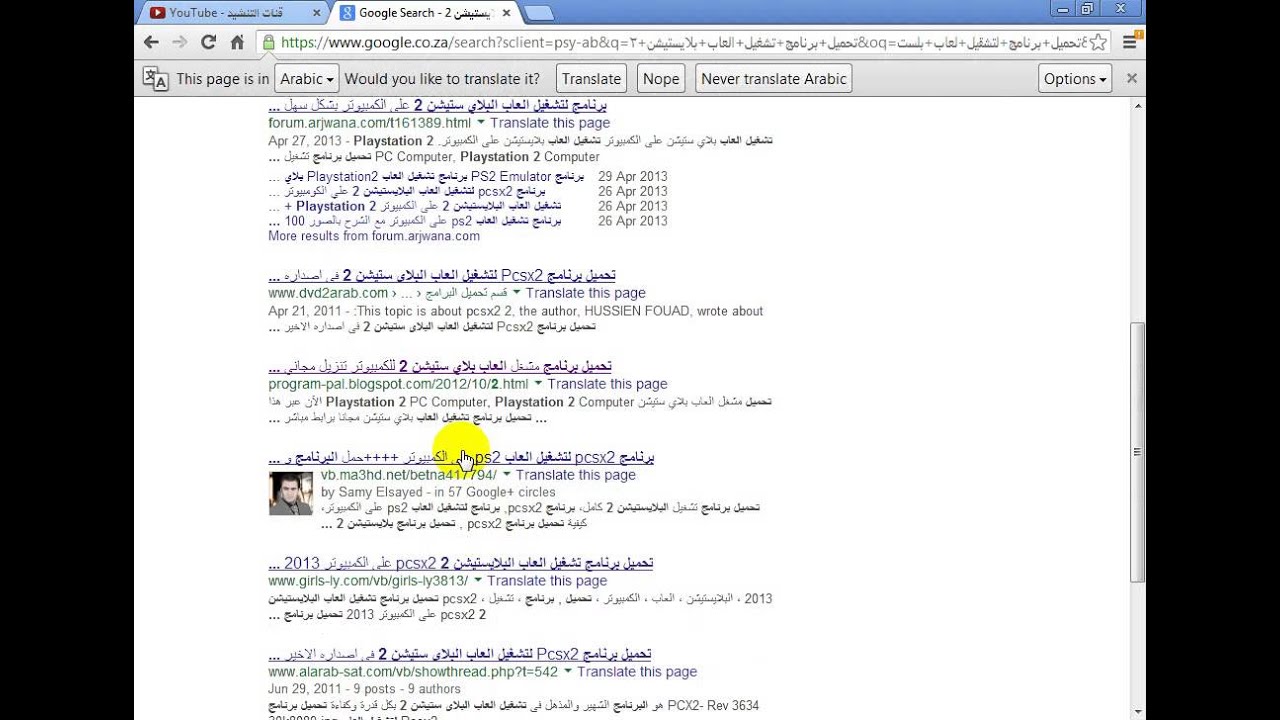Translate this page for program-pal.blogspot.com result
The height and width of the screenshot is (720, 1280).
[x=607, y=384]
